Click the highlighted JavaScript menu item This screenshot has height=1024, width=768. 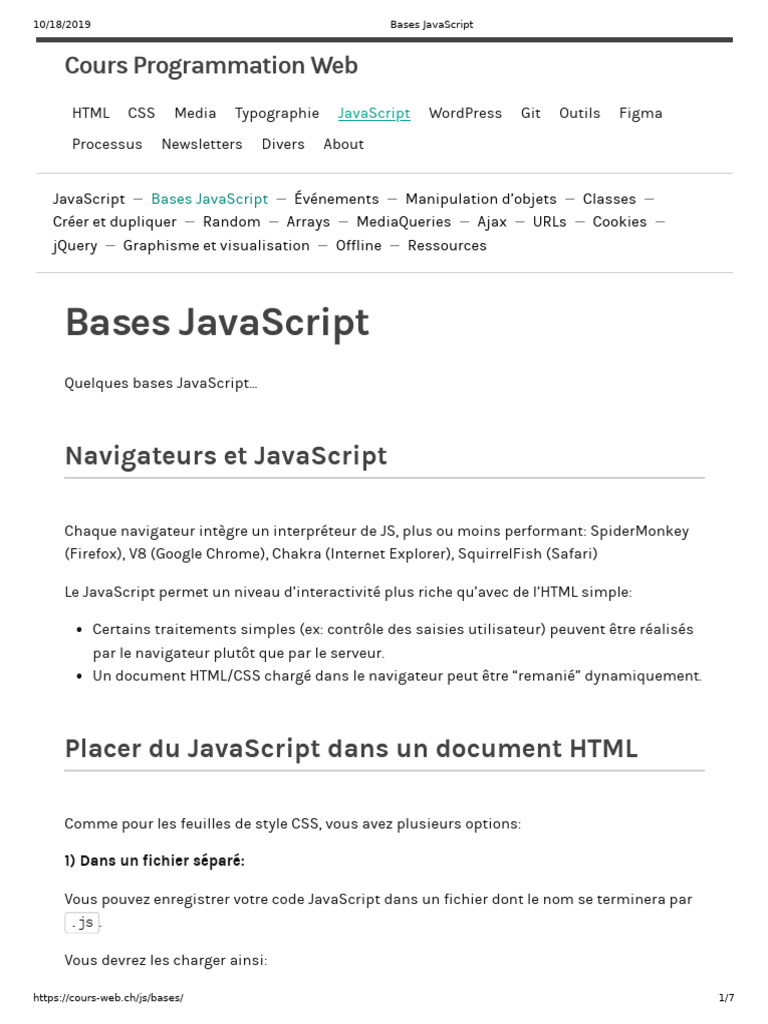374,113
